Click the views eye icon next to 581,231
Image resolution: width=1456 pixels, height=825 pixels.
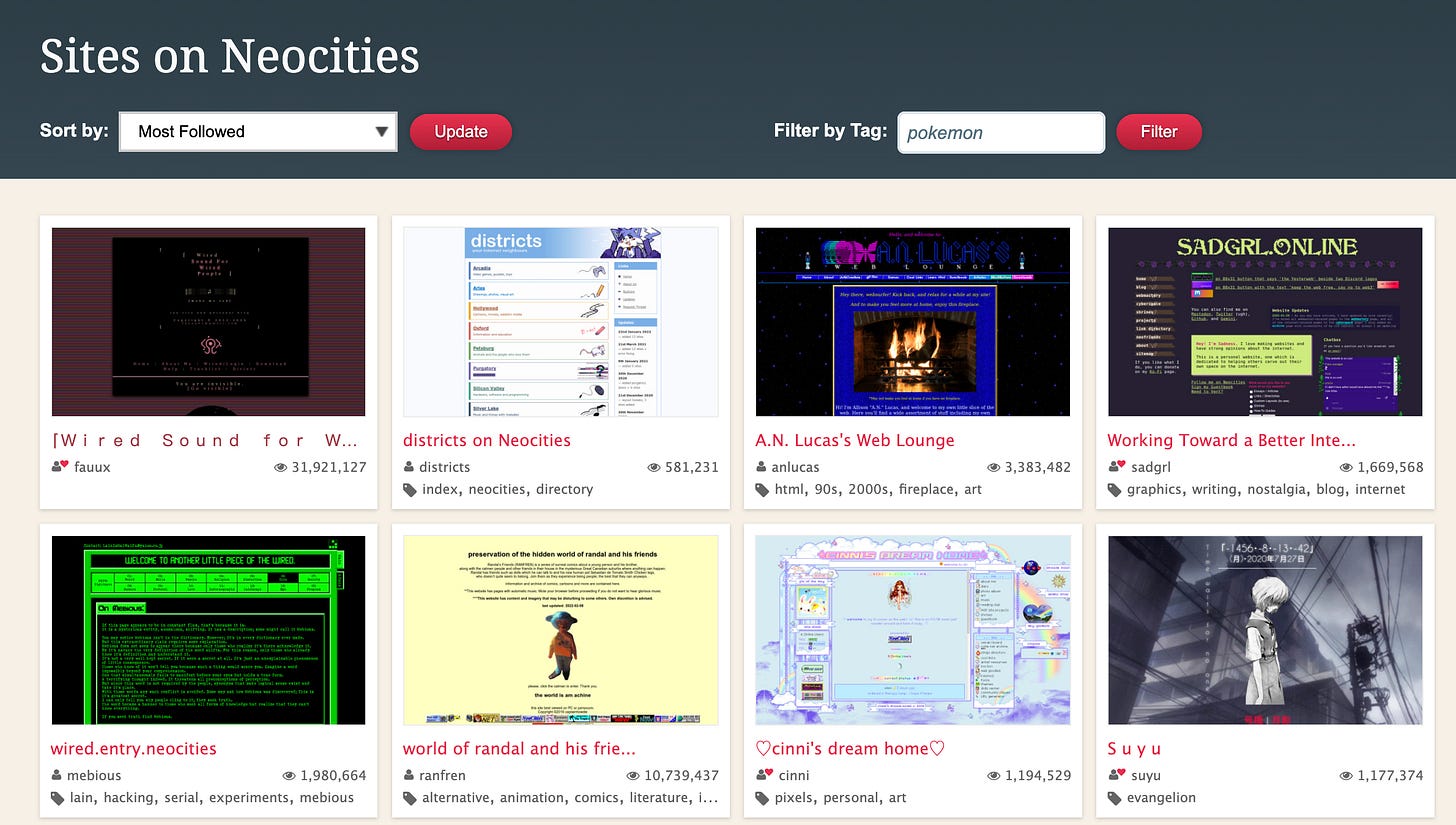tap(655, 467)
